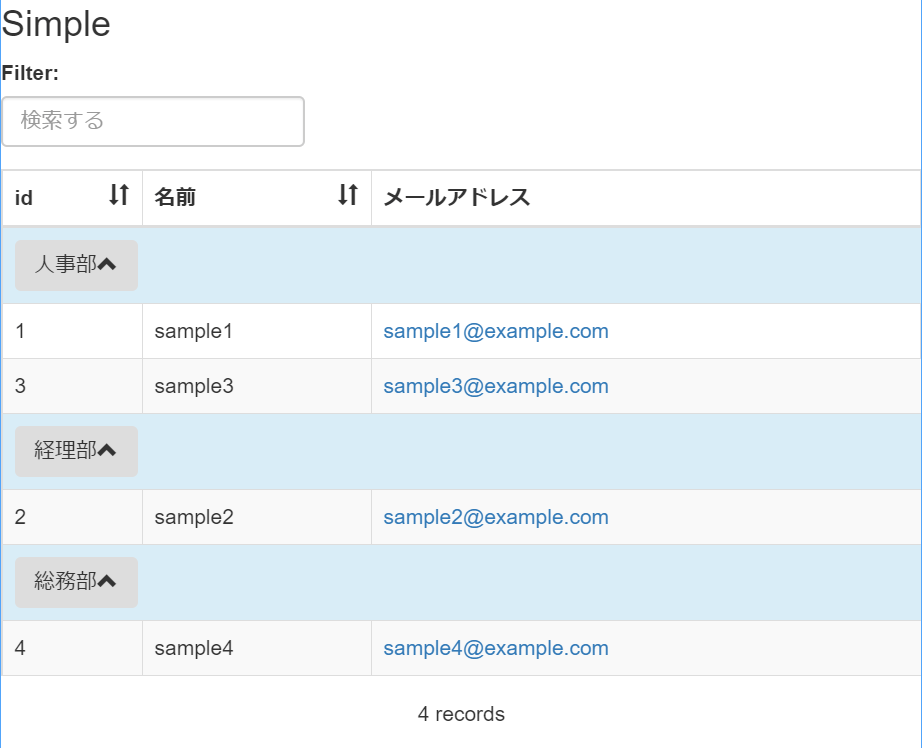Select the sample1 name cell
Screen dimensions: 922x748
193,331
